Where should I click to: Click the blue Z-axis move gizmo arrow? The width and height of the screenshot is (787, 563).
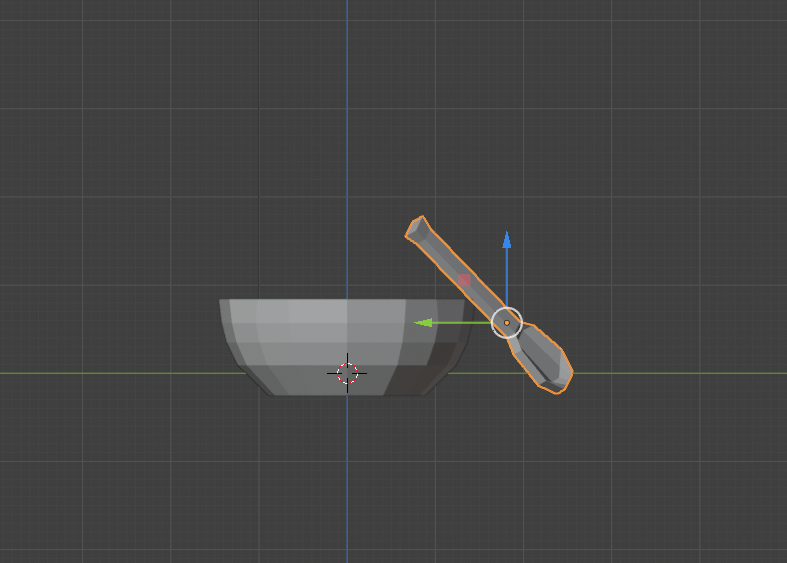[x=506, y=240]
